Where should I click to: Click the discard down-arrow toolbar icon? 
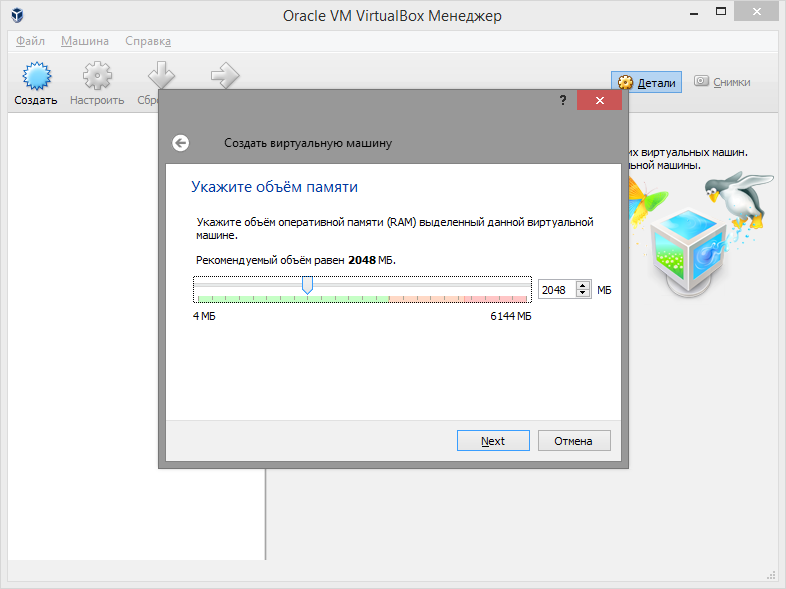[x=161, y=75]
